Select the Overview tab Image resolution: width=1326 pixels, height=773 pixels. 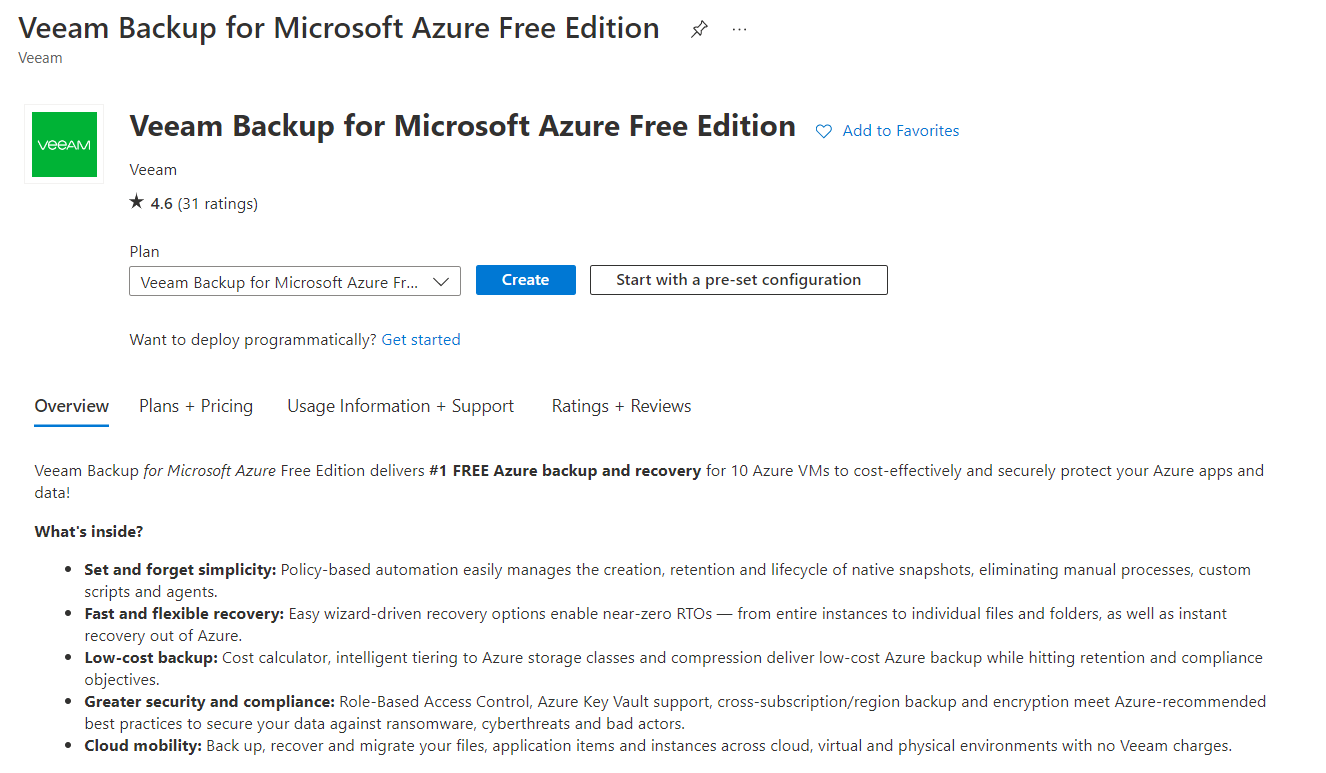(x=71, y=406)
